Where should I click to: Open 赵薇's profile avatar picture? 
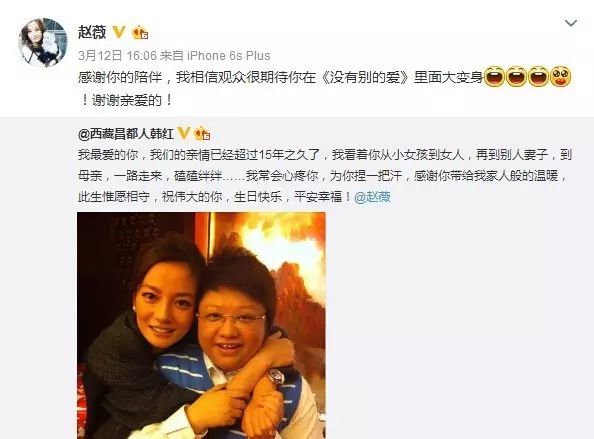(43, 42)
